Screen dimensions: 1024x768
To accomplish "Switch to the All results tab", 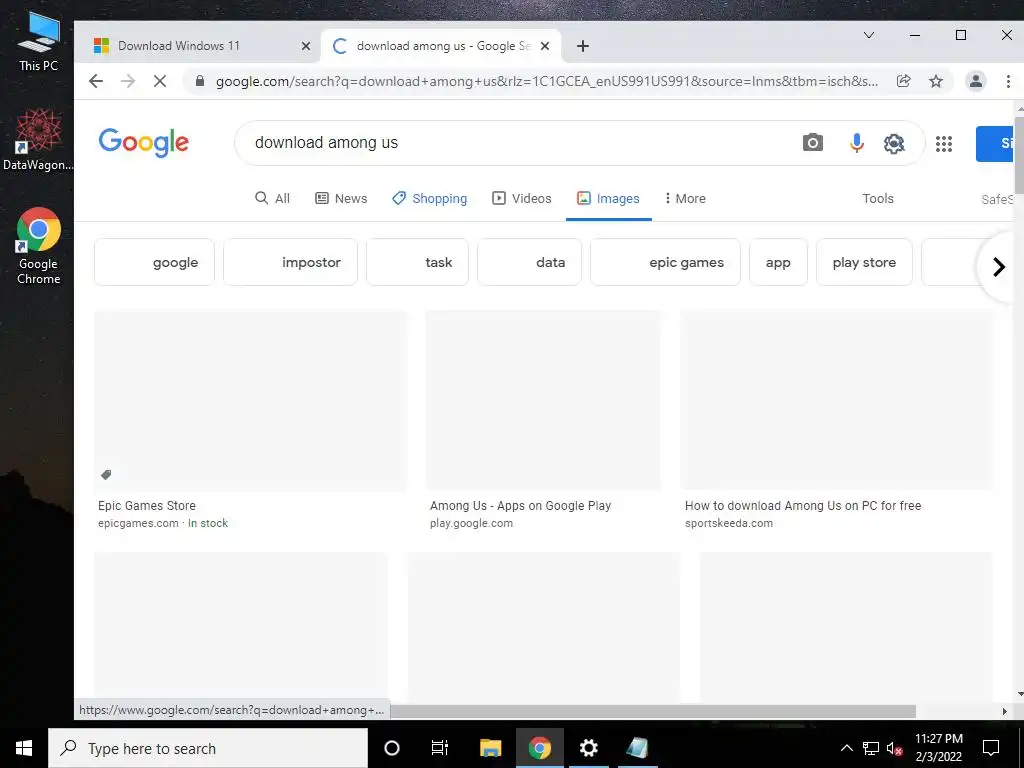I will pos(272,199).
